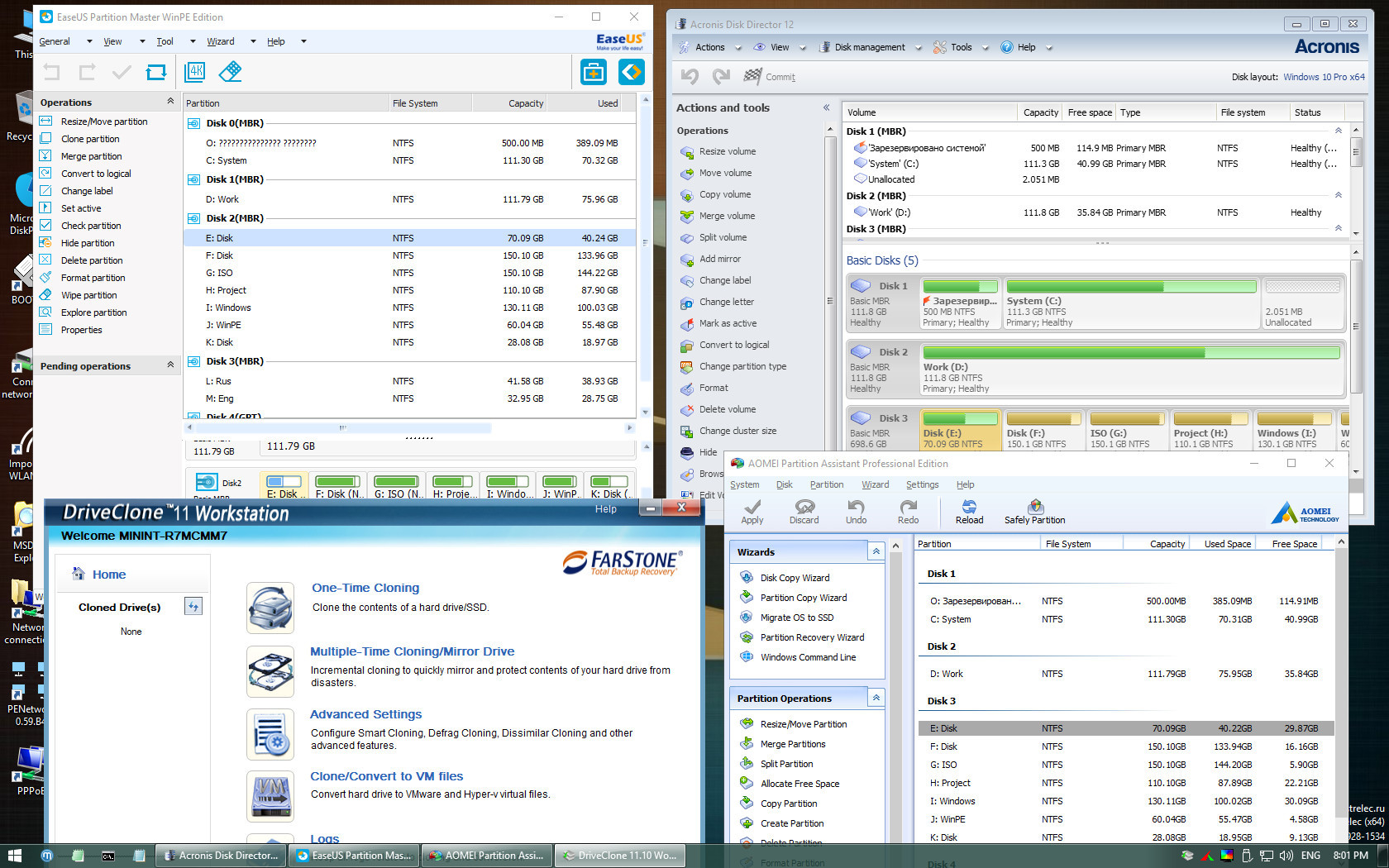The height and width of the screenshot is (868, 1389).
Task: Click Resize/Move partition icon in EaseUS
Action: (x=45, y=121)
